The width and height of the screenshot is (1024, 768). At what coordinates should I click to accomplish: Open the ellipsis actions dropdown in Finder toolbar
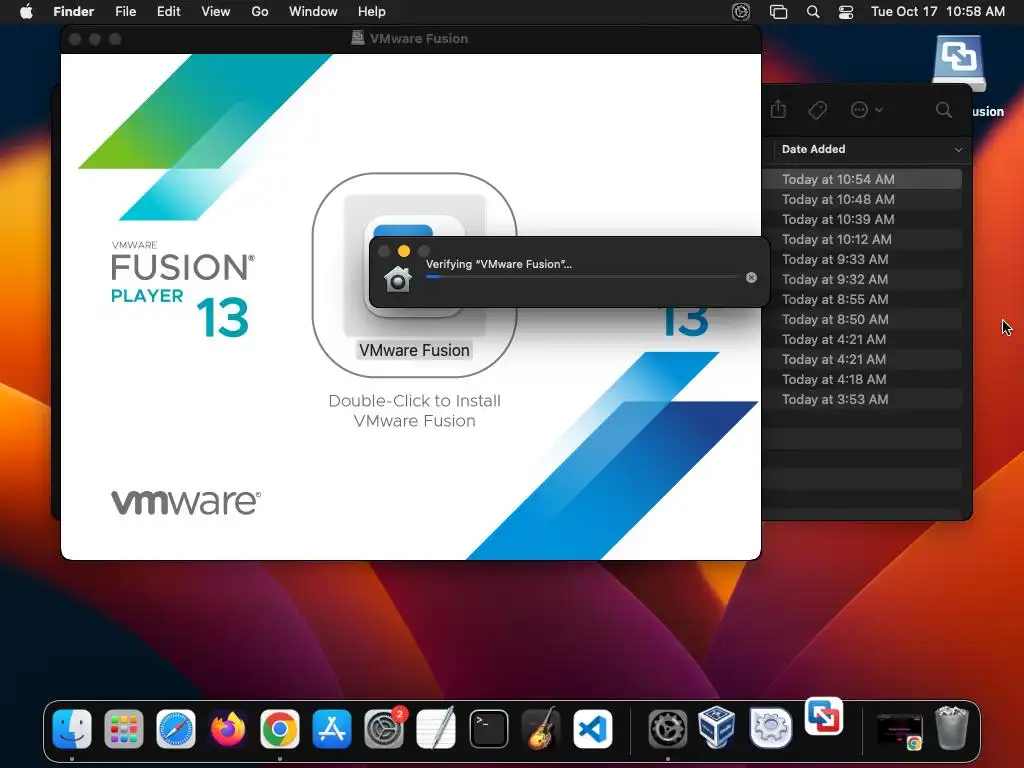[866, 110]
